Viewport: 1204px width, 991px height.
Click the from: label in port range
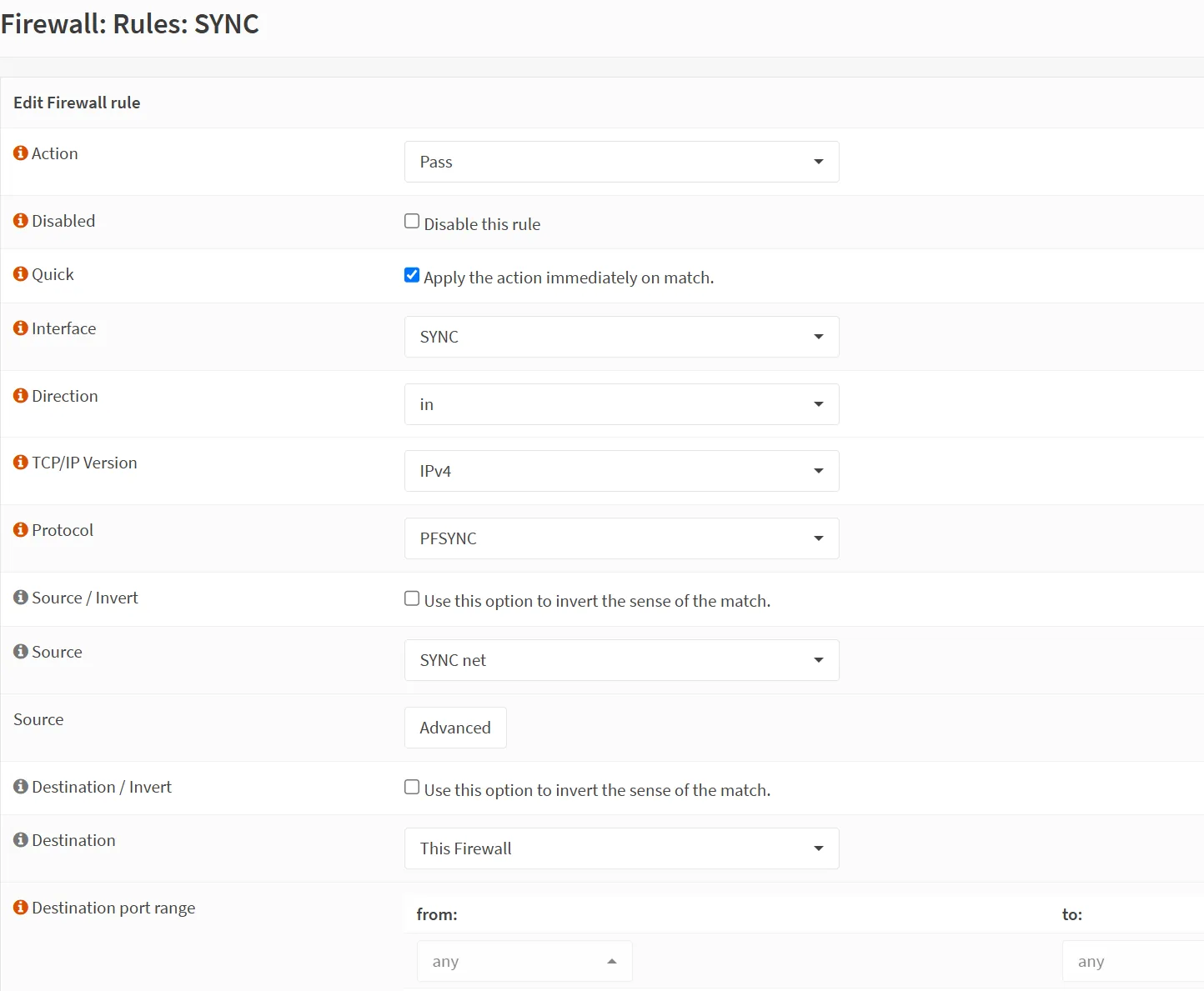pos(437,914)
